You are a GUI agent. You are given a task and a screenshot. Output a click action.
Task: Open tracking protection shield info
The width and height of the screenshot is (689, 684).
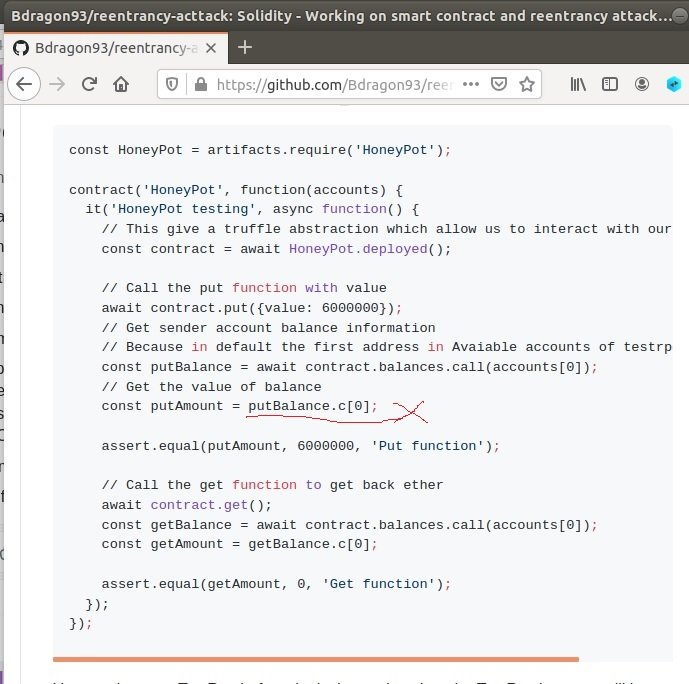click(x=174, y=86)
